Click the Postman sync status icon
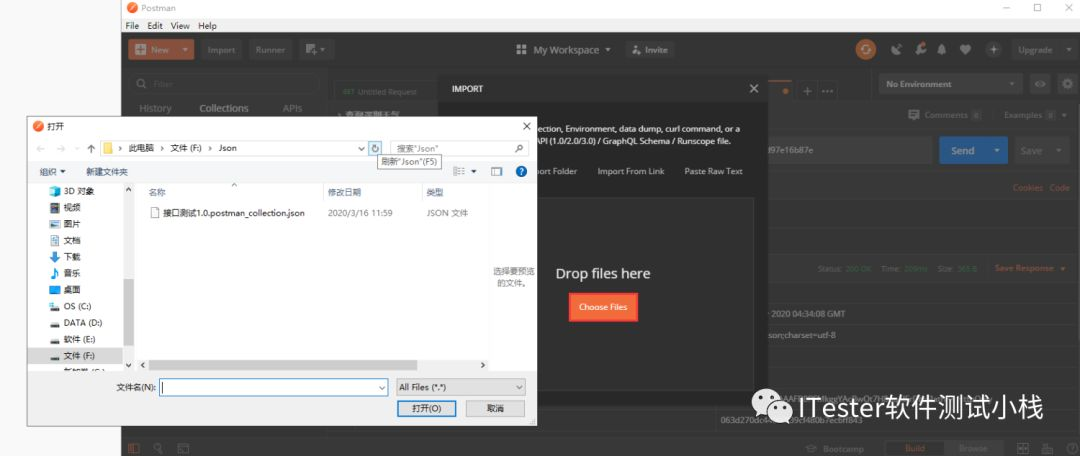 tap(866, 50)
